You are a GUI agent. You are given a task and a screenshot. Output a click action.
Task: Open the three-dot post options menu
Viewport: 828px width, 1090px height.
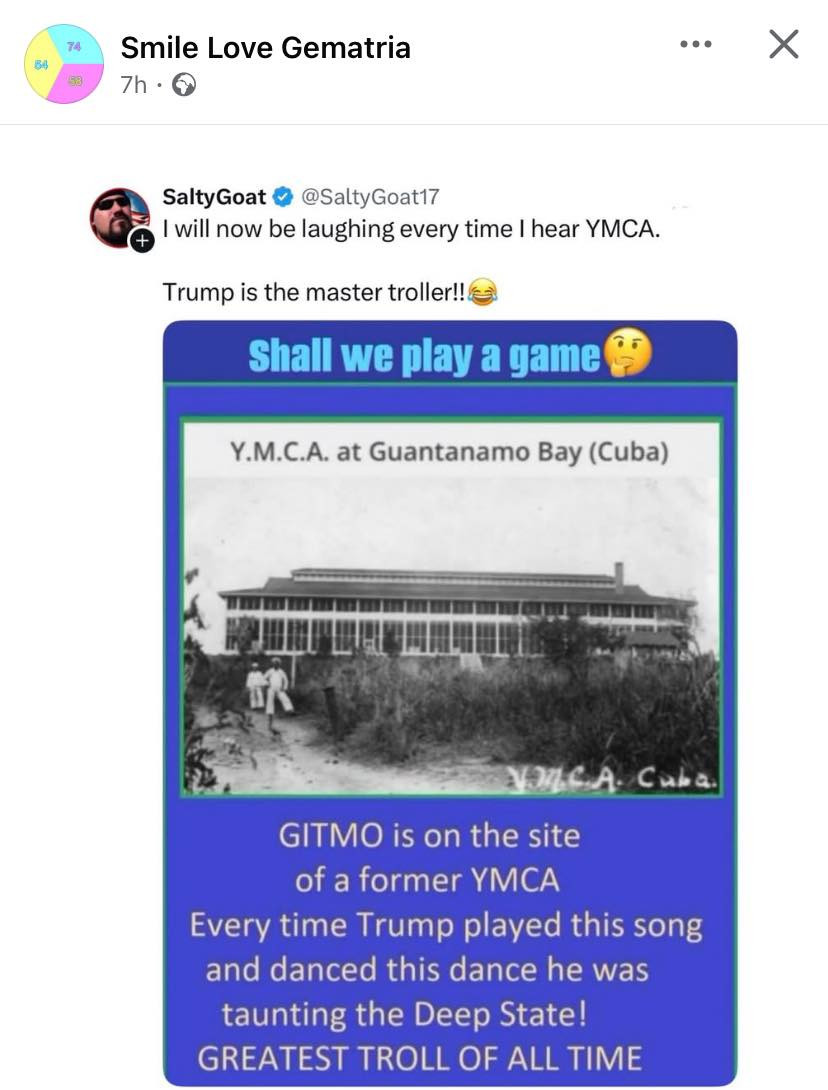pyautogui.click(x=695, y=44)
